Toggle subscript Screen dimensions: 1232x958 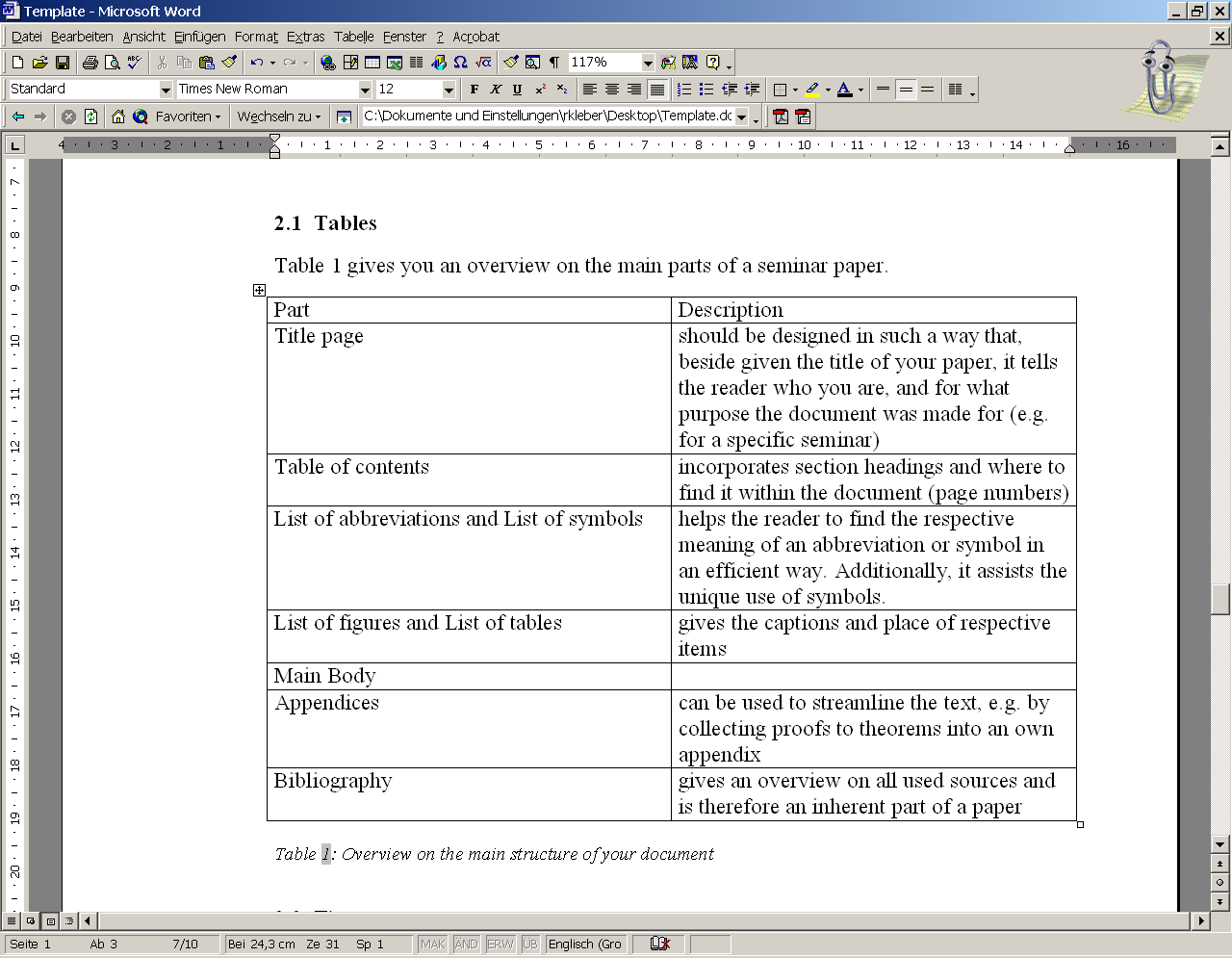pos(562,90)
